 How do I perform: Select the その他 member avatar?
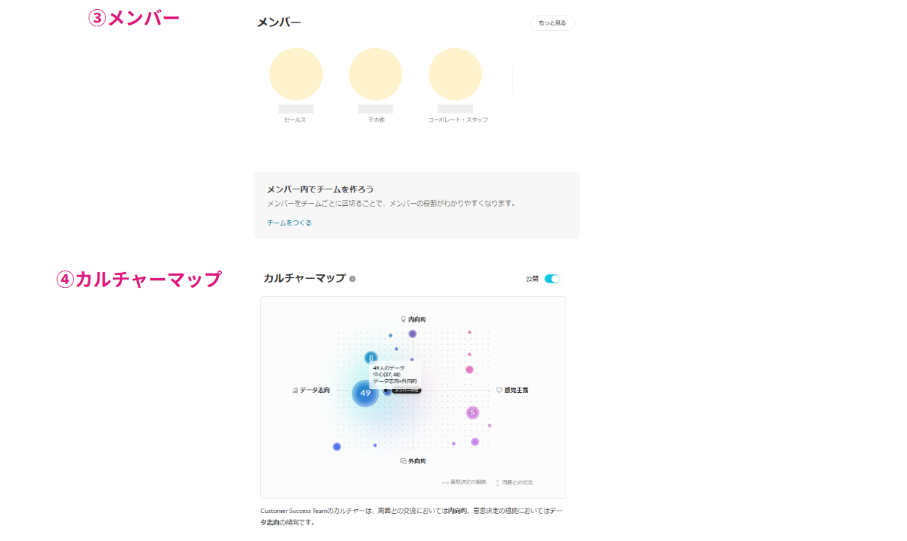point(375,74)
